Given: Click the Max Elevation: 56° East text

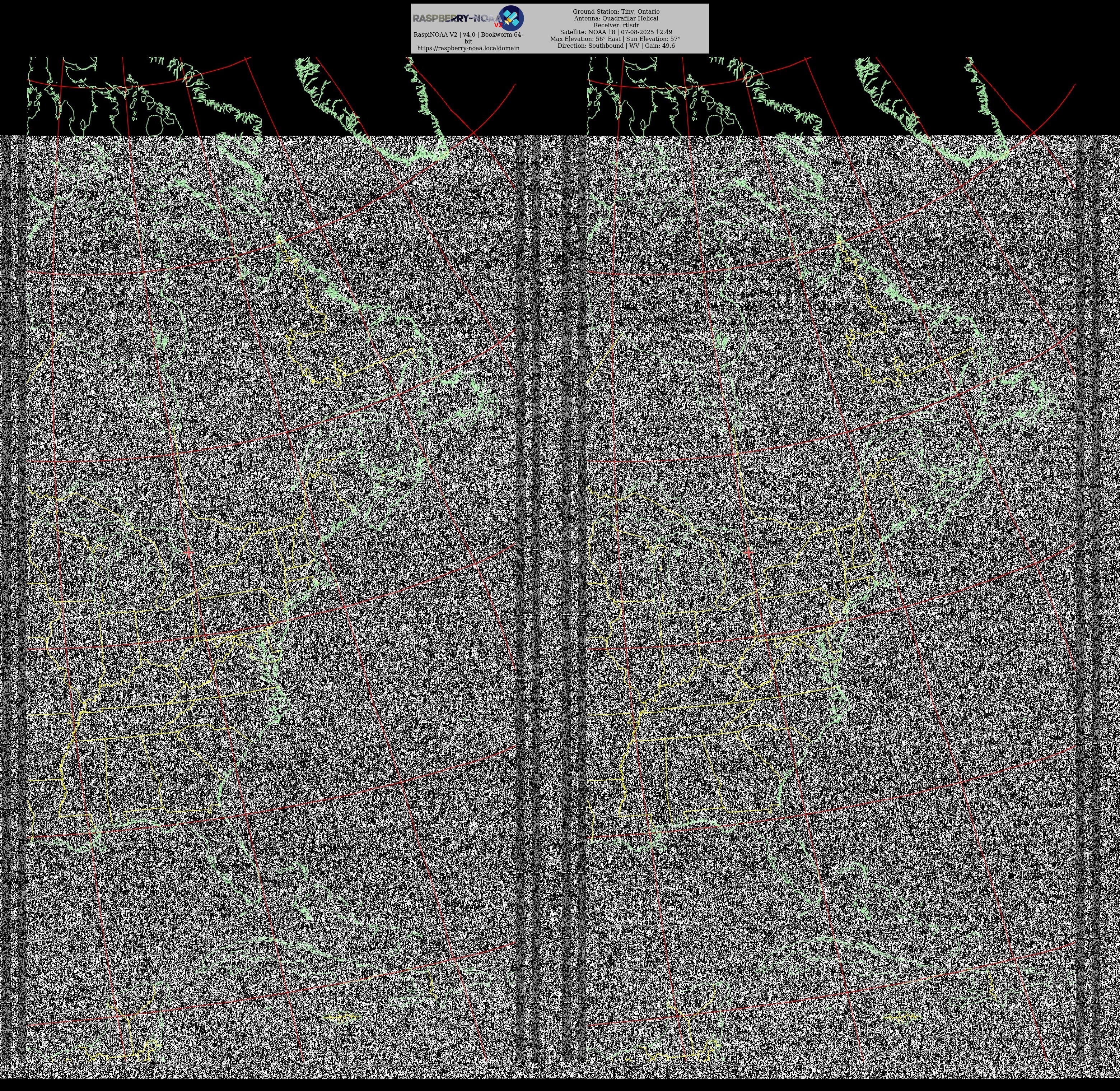Looking at the screenshot, I should coord(585,39).
